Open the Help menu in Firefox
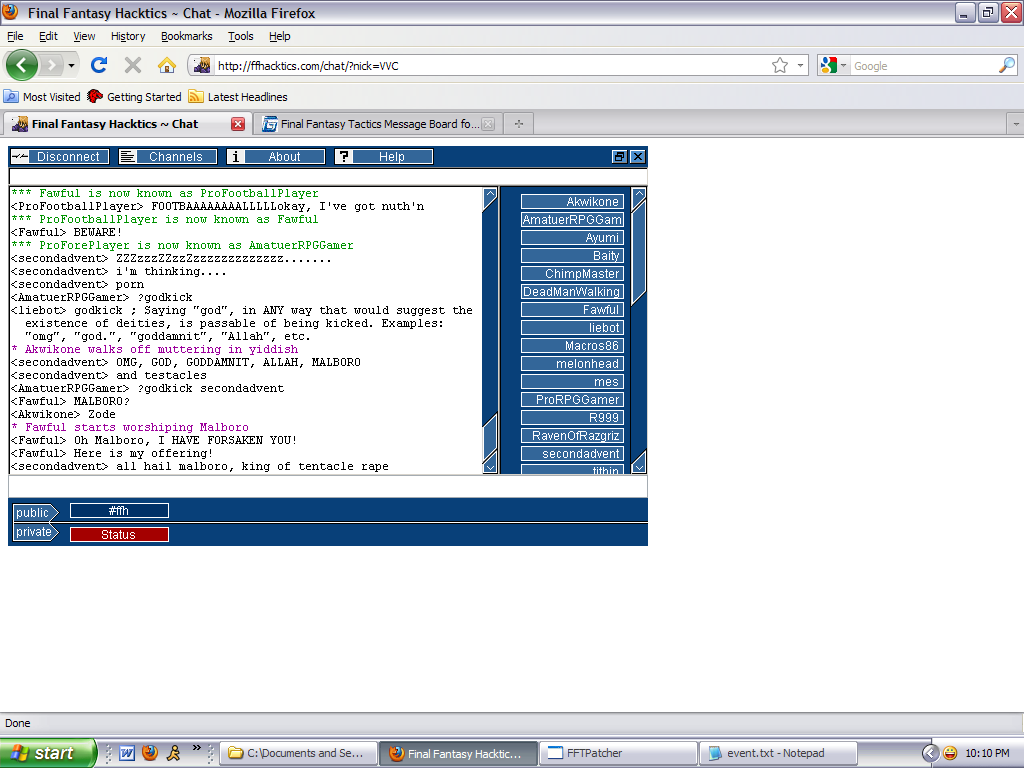The width and height of the screenshot is (1024, 768). coord(280,36)
